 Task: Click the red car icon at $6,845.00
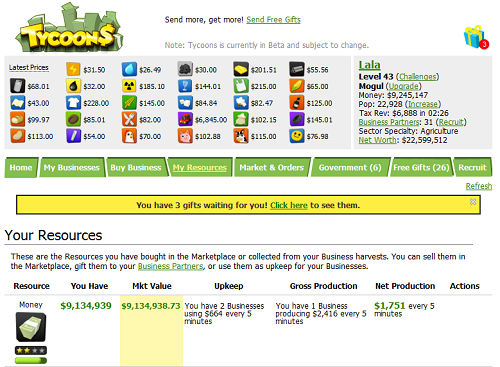tap(185, 119)
